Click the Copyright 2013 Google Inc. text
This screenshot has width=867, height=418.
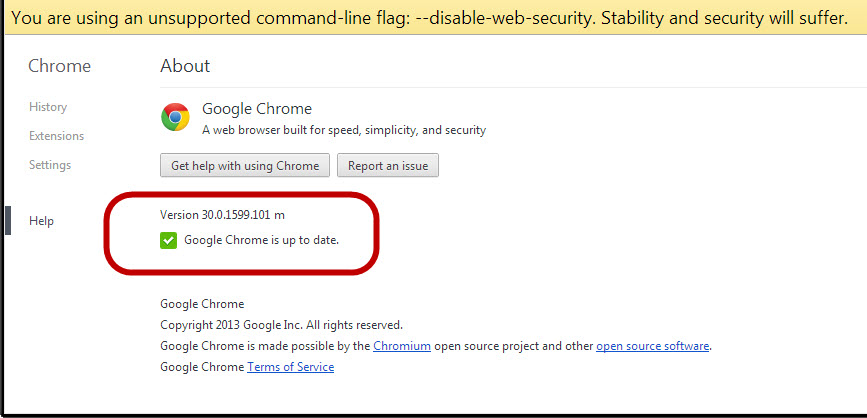point(281,325)
